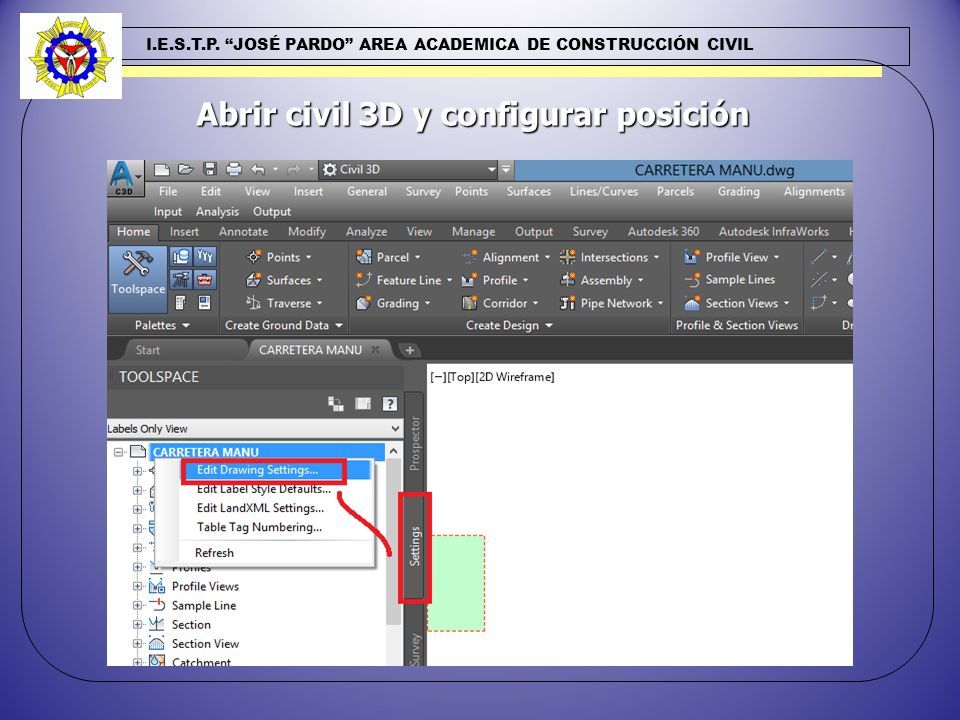Expand the Create Ground Data panel arrow
960x720 pixels.
point(339,326)
